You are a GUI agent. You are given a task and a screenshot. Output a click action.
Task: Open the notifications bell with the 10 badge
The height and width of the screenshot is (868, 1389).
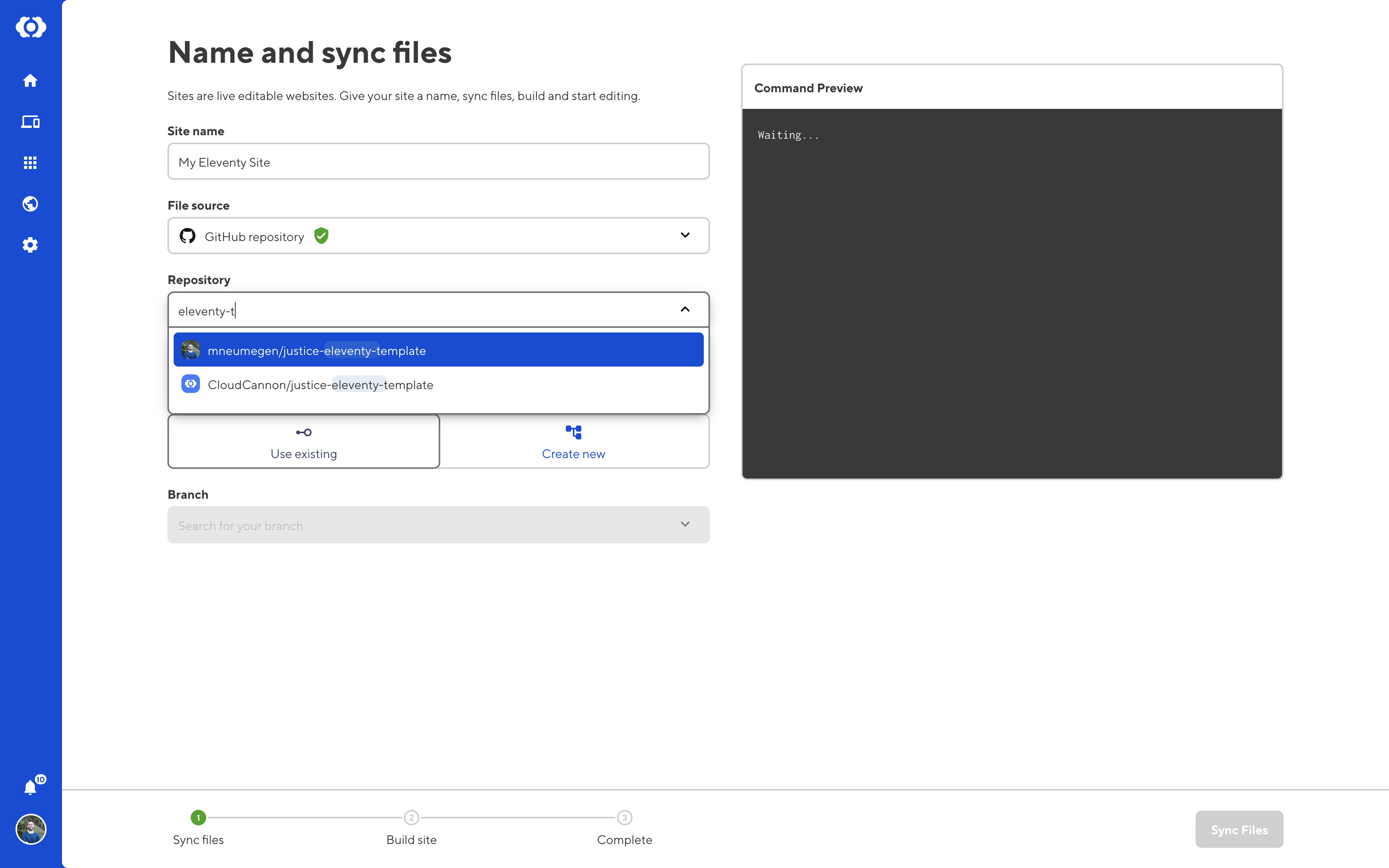(x=30, y=787)
